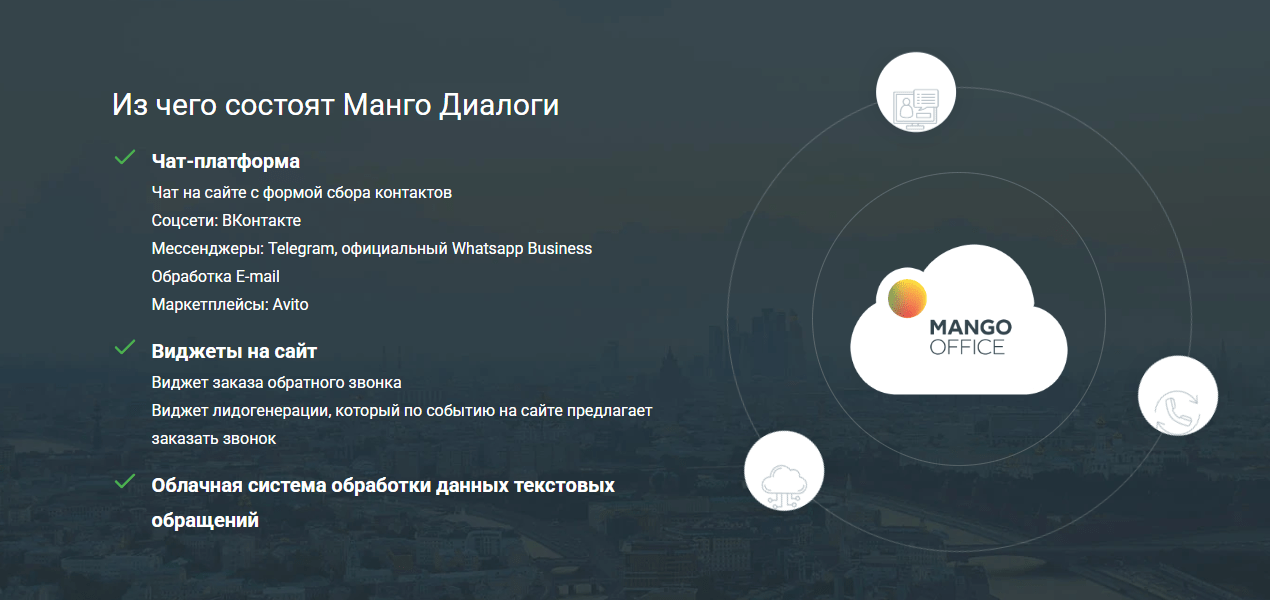The height and width of the screenshot is (600, 1270).
Task: Click the Виджеты на сайт subheading
Action: pos(234,352)
